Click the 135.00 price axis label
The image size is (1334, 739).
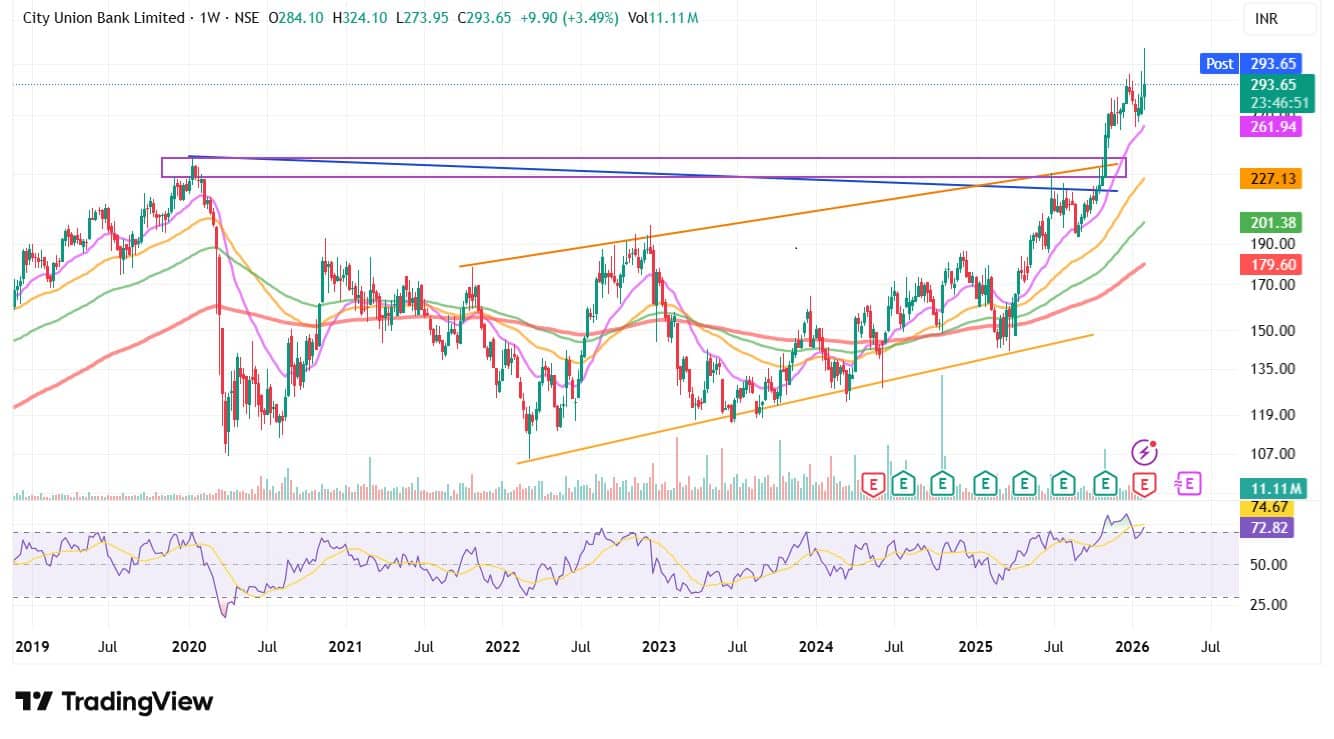1272,369
